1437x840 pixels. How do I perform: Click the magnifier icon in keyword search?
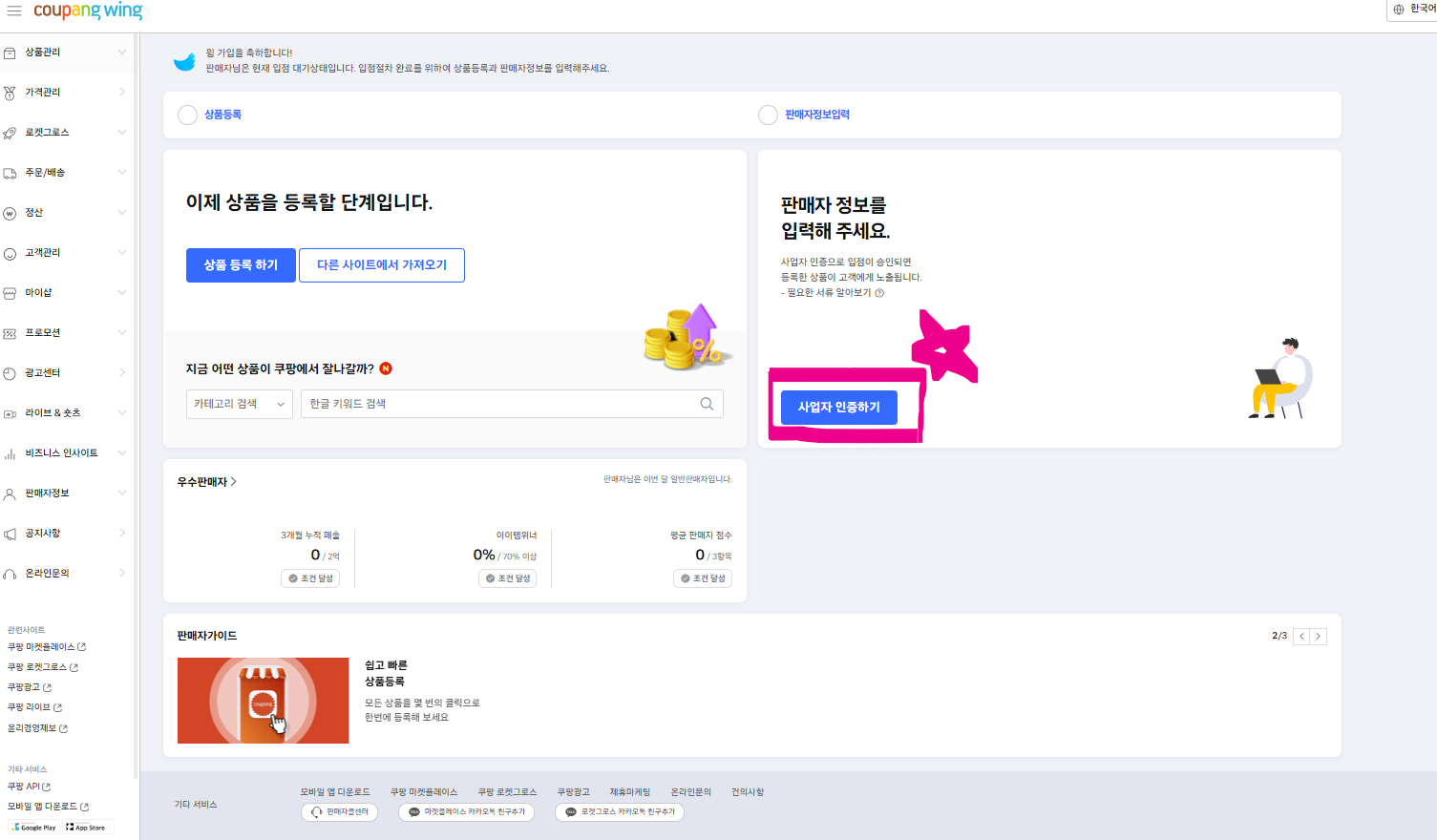coord(707,404)
